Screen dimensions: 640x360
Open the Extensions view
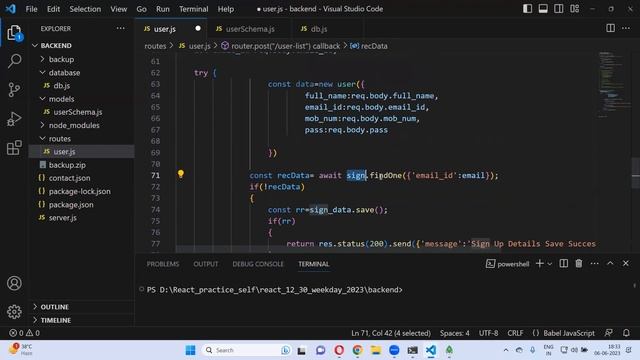pos(14,147)
